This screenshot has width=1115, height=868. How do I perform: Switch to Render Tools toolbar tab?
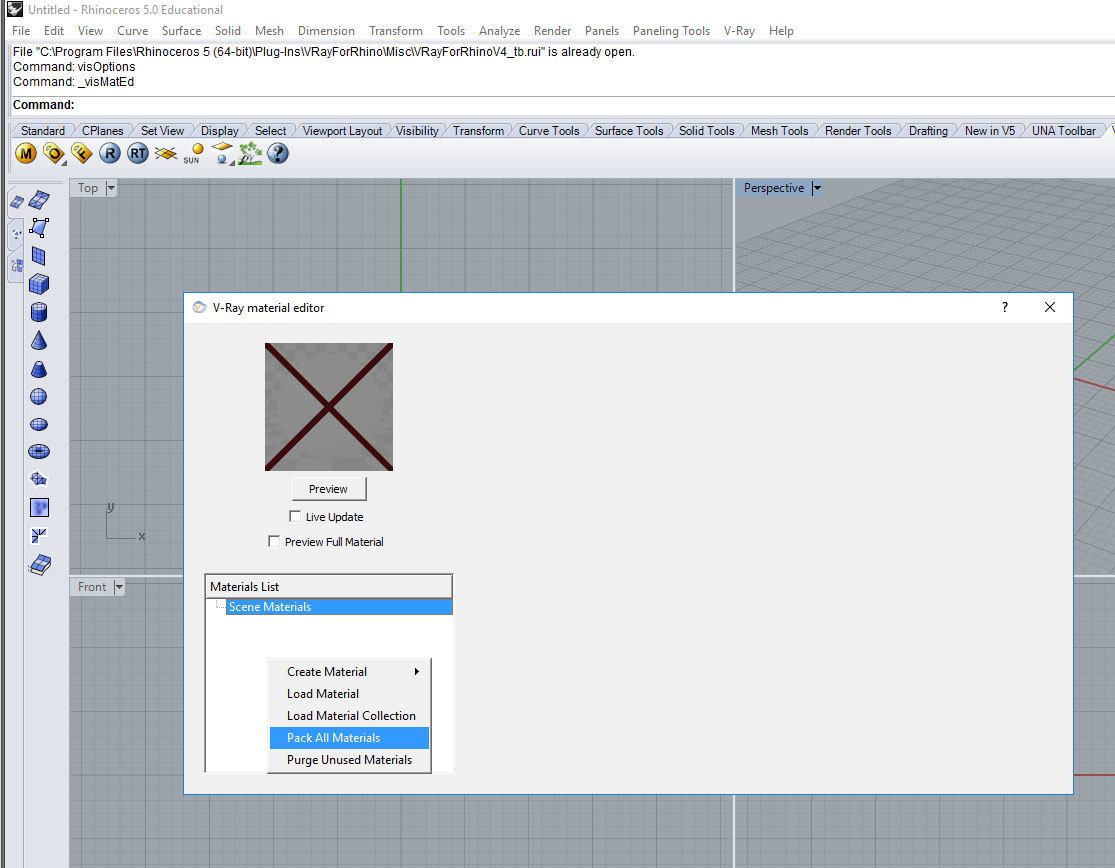pyautogui.click(x=858, y=131)
